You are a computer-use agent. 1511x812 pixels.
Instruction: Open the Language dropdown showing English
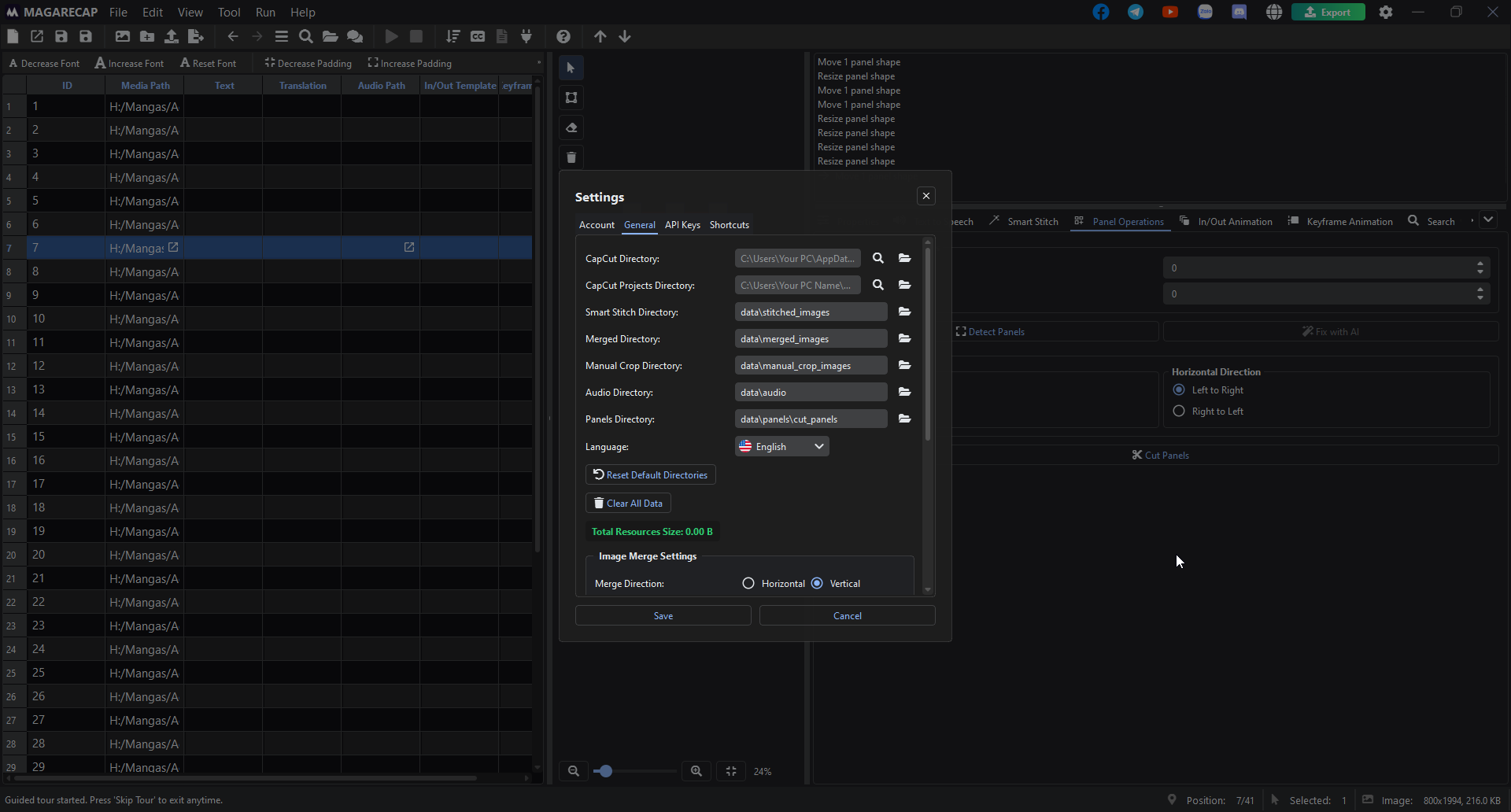point(782,446)
